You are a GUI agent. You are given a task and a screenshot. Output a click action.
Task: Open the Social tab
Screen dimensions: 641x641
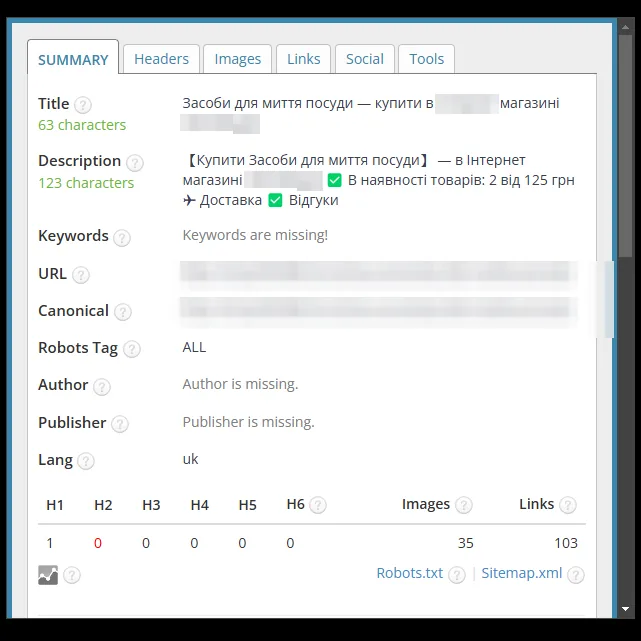pos(365,59)
